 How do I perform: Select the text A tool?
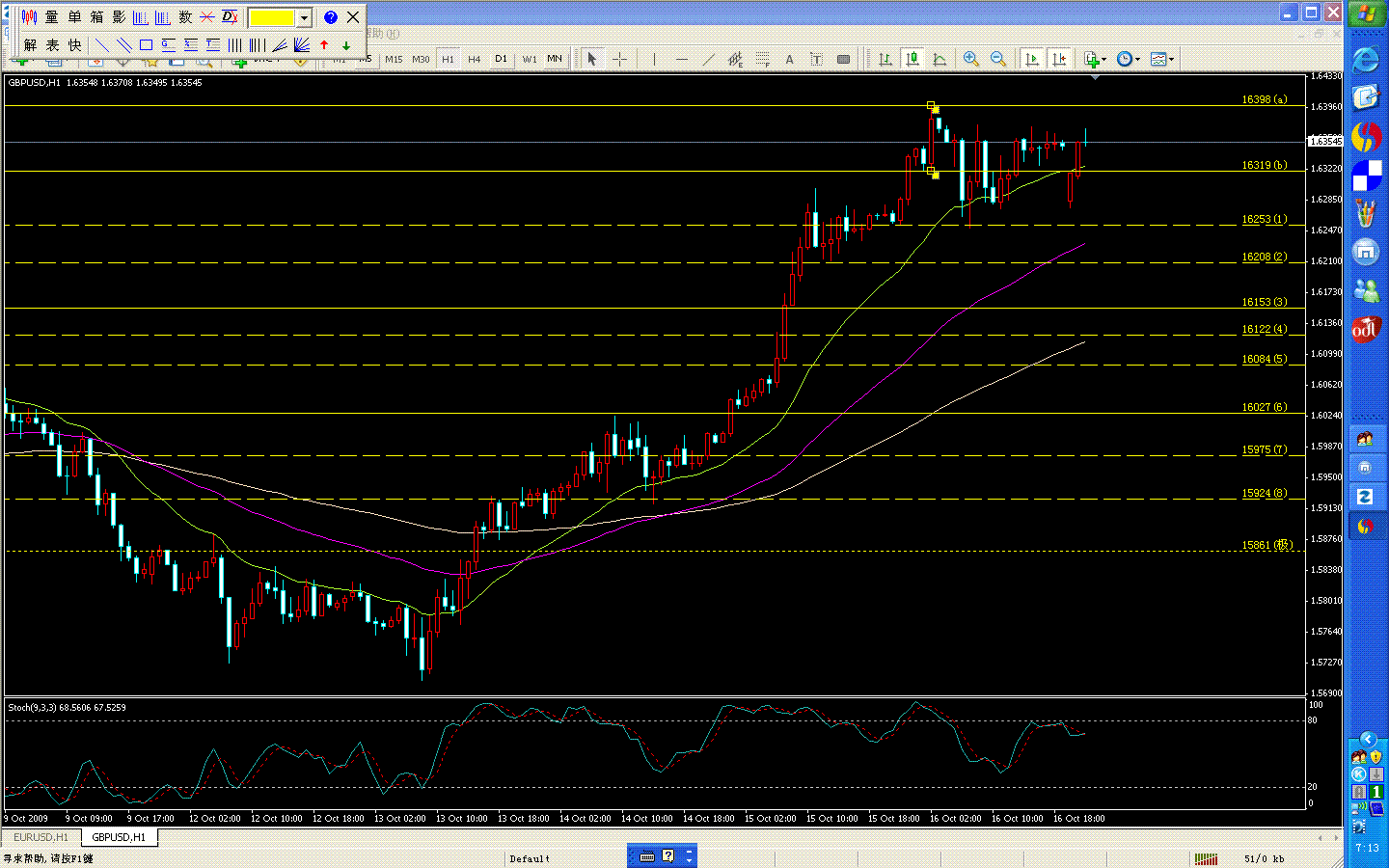(x=789, y=59)
